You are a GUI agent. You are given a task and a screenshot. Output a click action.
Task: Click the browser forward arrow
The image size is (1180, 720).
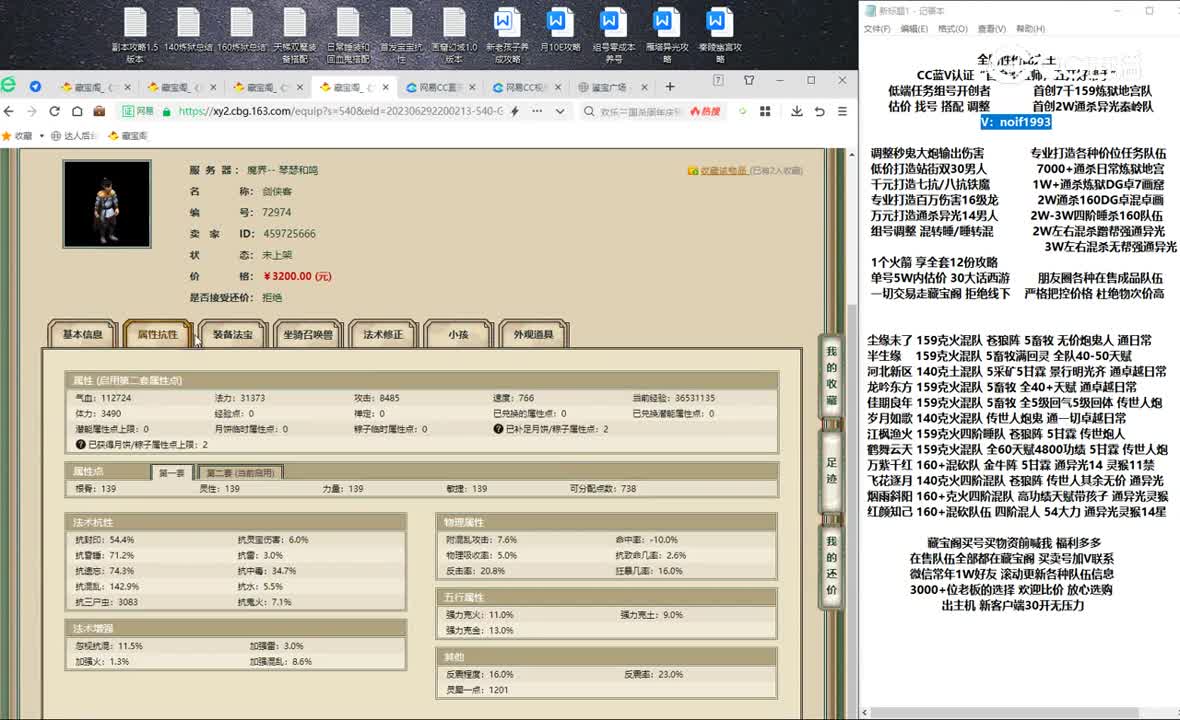tap(32, 111)
